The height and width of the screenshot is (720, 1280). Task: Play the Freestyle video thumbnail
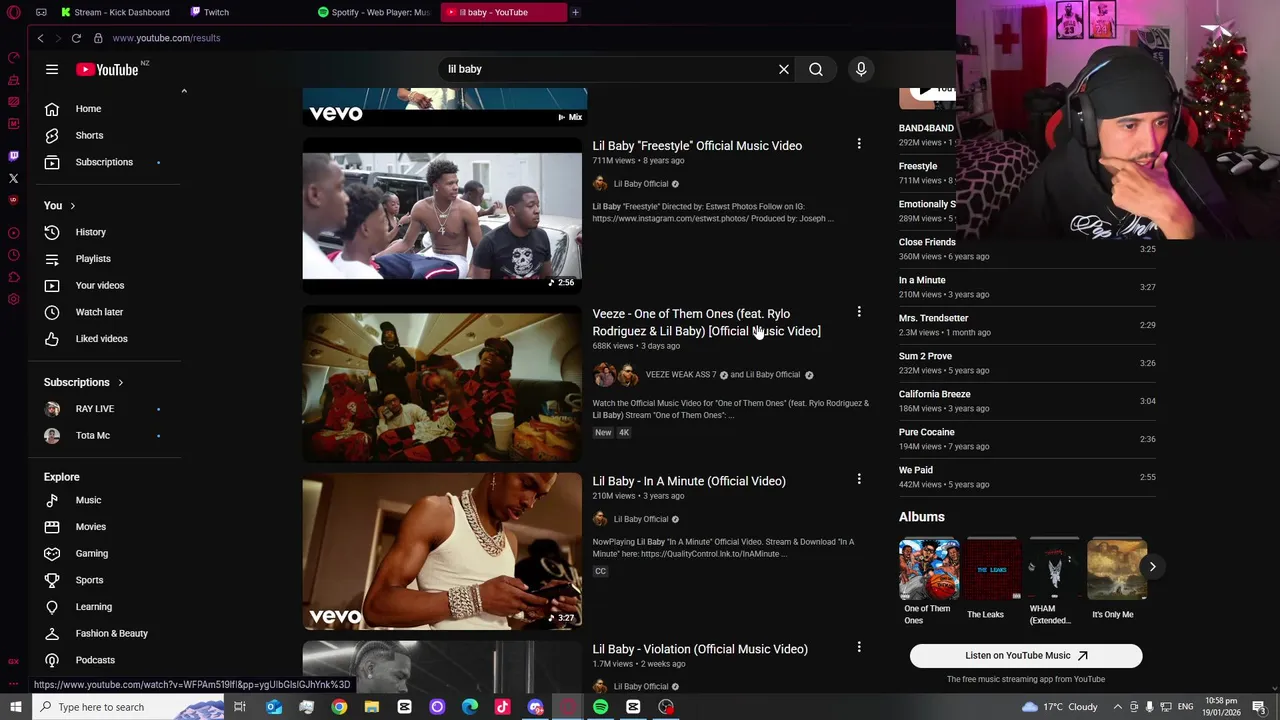(442, 215)
